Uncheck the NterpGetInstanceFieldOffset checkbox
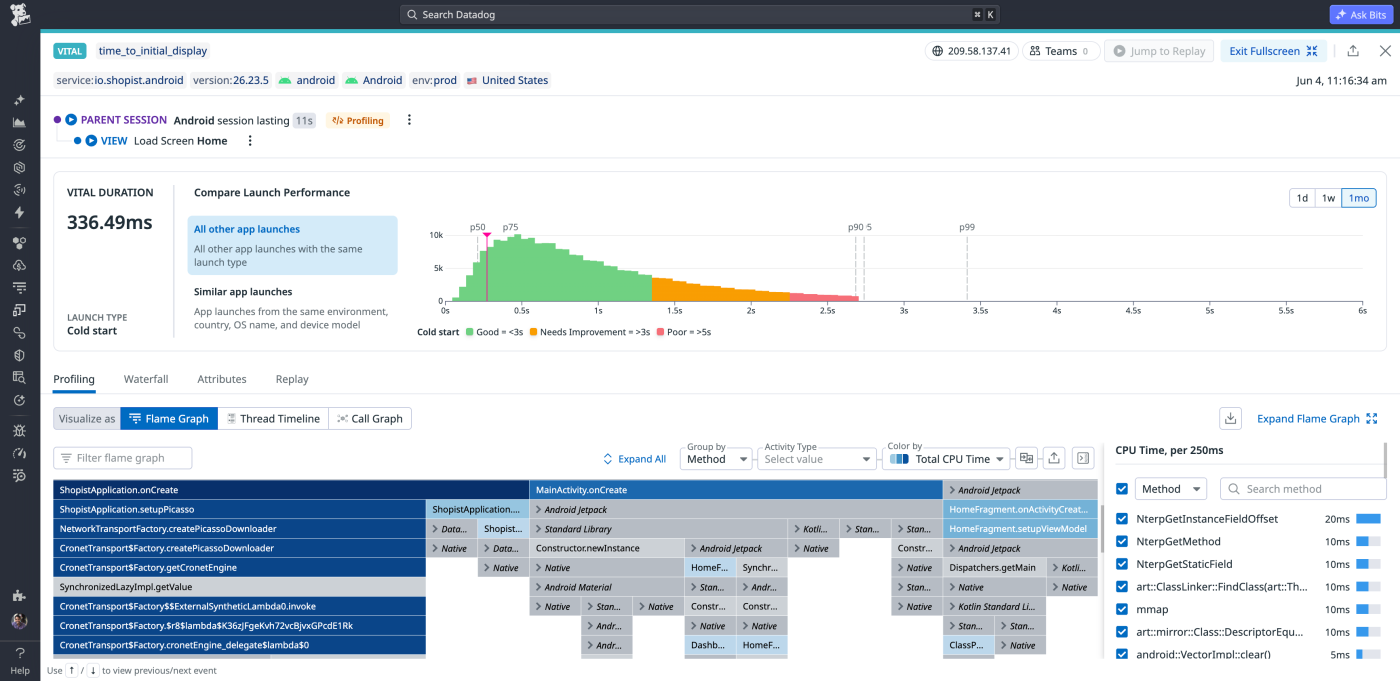Screen dimensions: 1400x681 1121,519
